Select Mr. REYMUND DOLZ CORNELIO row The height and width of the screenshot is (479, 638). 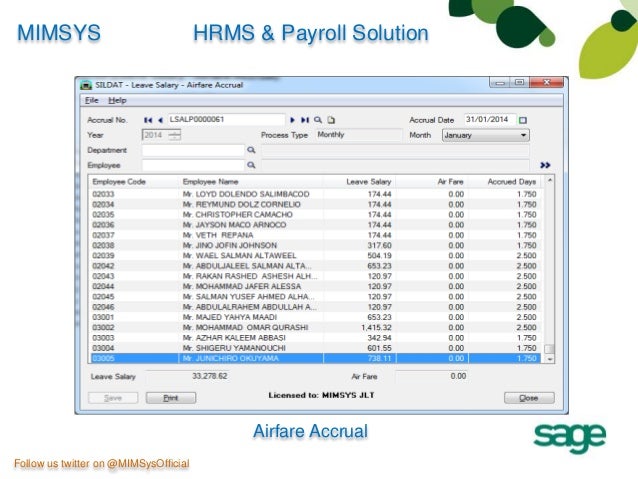[315, 204]
